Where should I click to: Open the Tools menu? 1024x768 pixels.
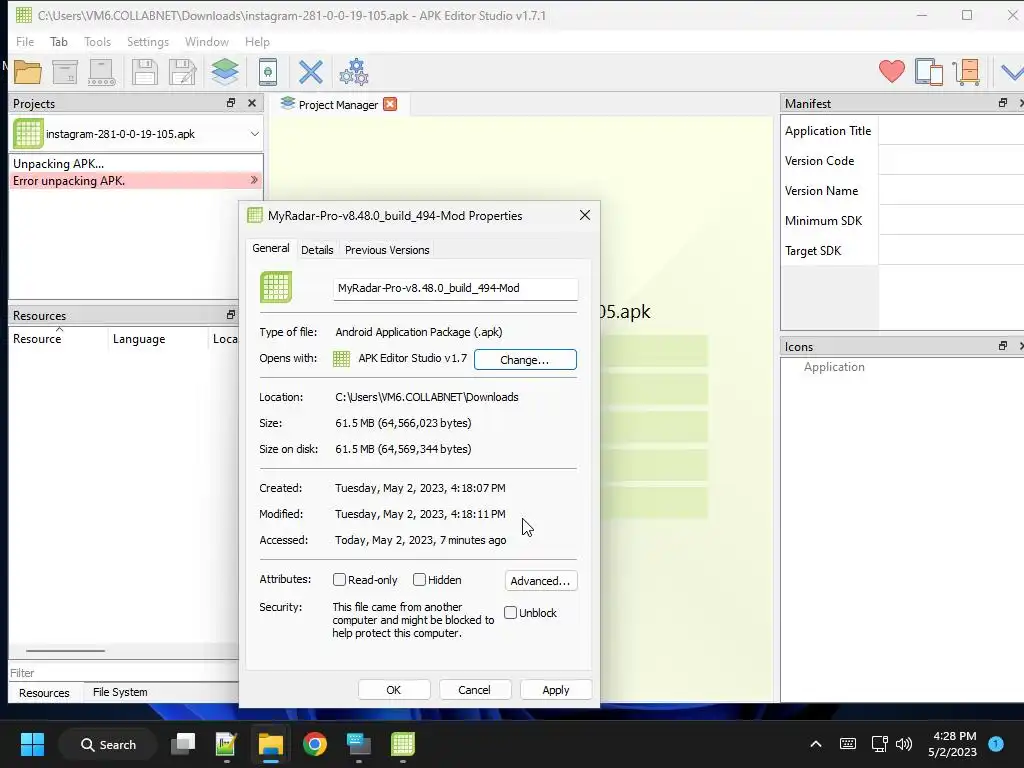[x=97, y=42]
